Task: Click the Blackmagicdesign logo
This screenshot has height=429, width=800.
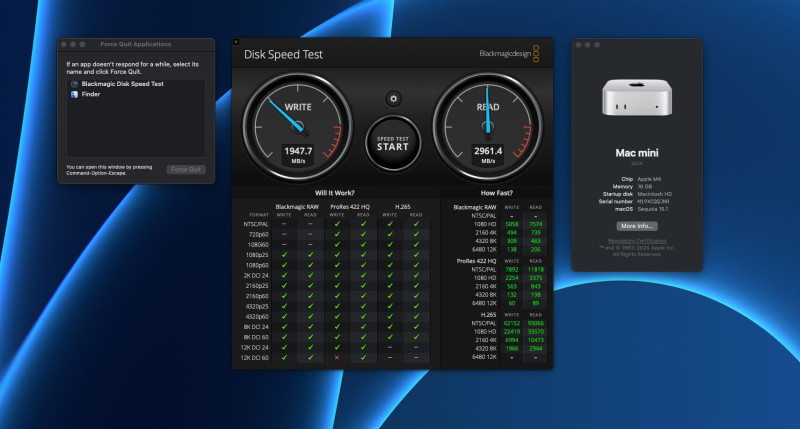Action: [x=509, y=54]
